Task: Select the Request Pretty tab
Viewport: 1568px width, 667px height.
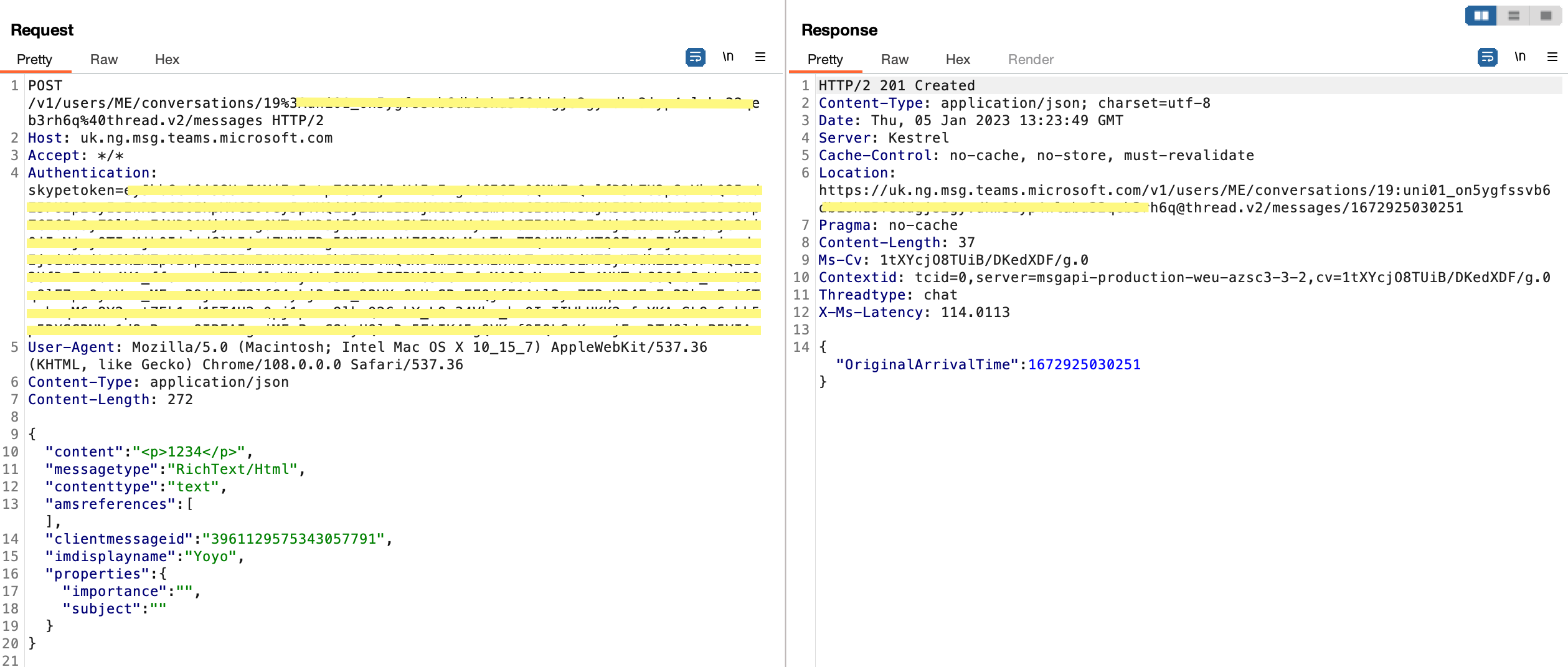Action: click(34, 59)
